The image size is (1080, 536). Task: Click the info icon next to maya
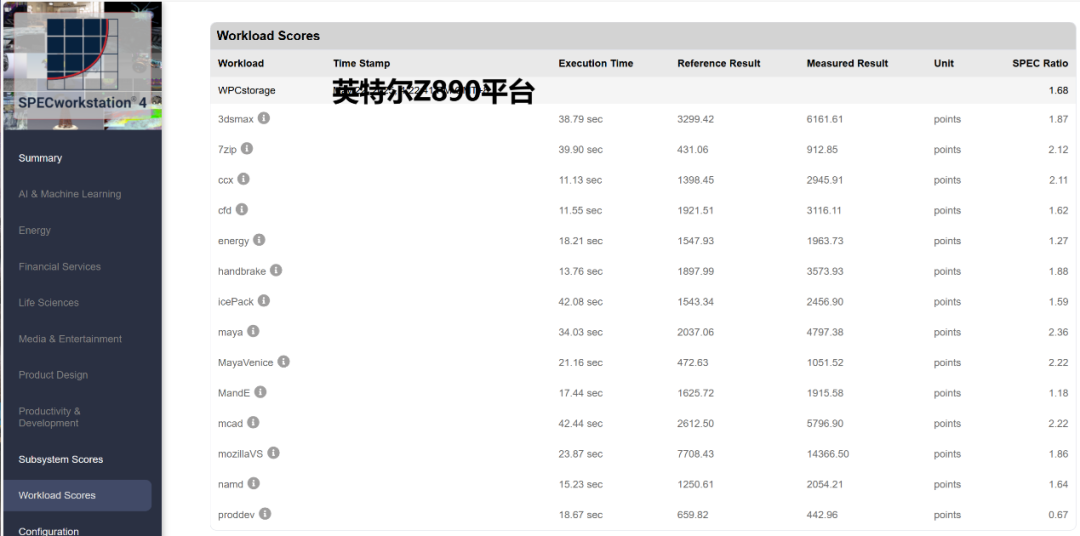[253, 331]
